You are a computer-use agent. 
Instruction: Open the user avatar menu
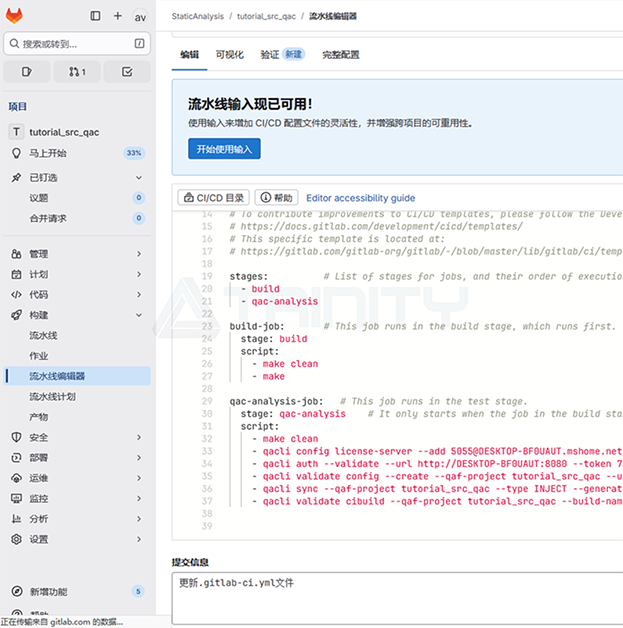coord(140,16)
